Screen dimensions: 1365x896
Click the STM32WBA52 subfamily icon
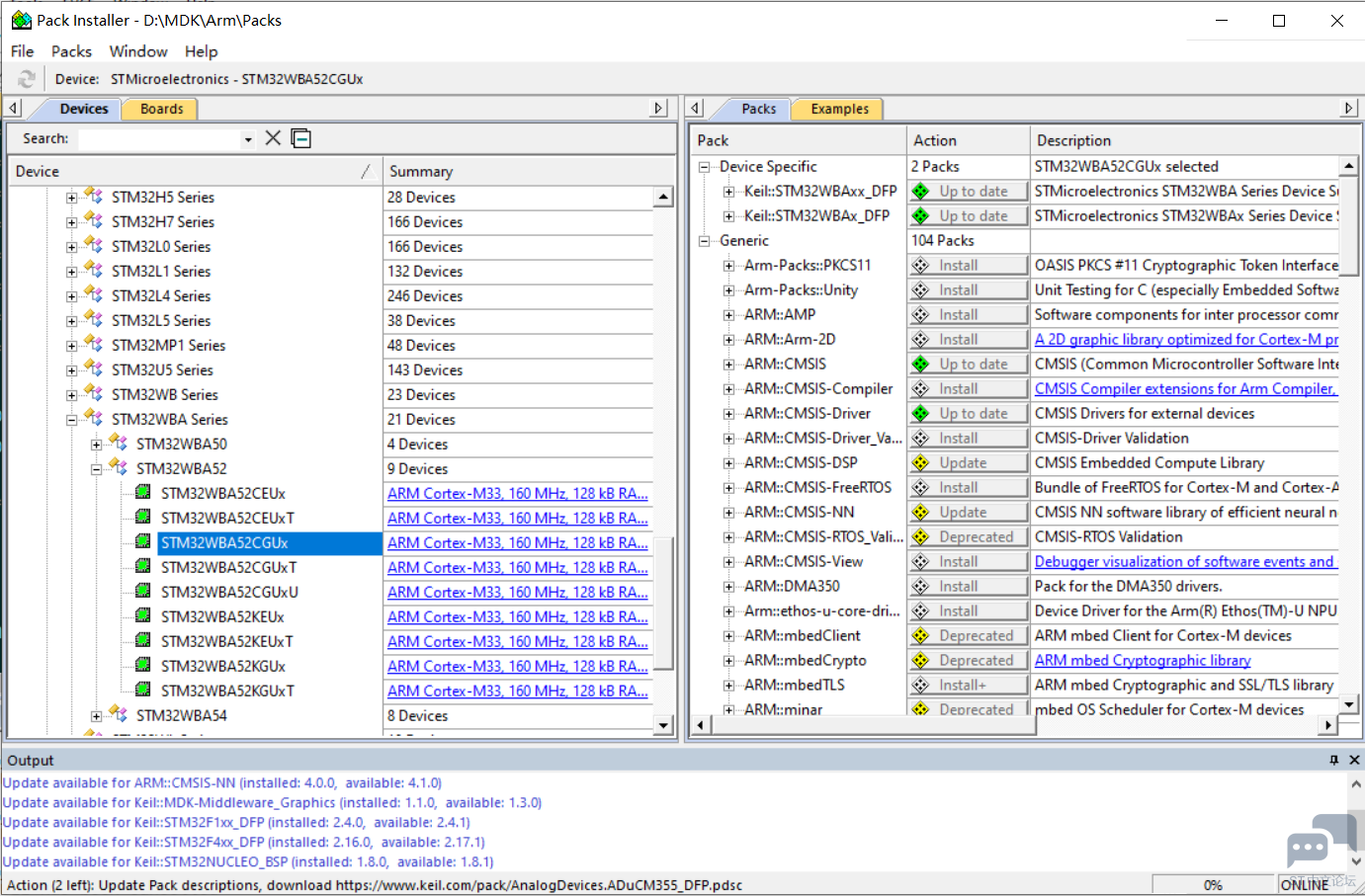[119, 467]
